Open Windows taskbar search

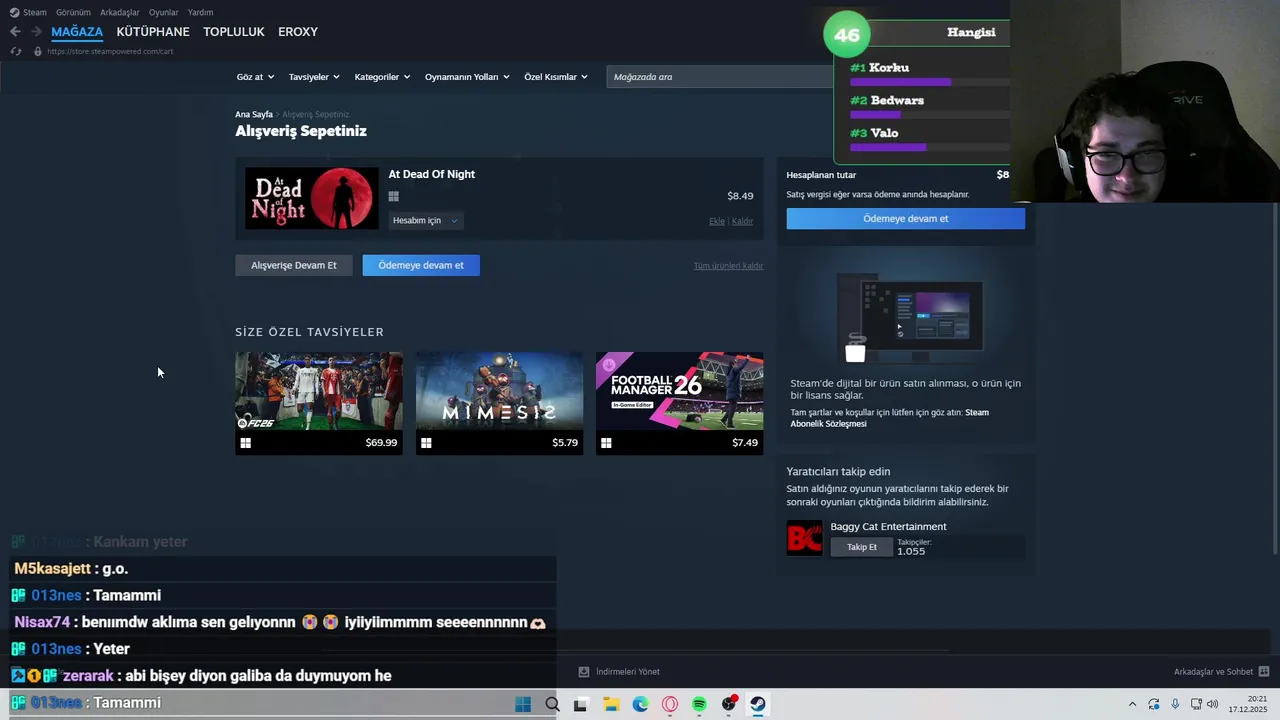click(552, 704)
